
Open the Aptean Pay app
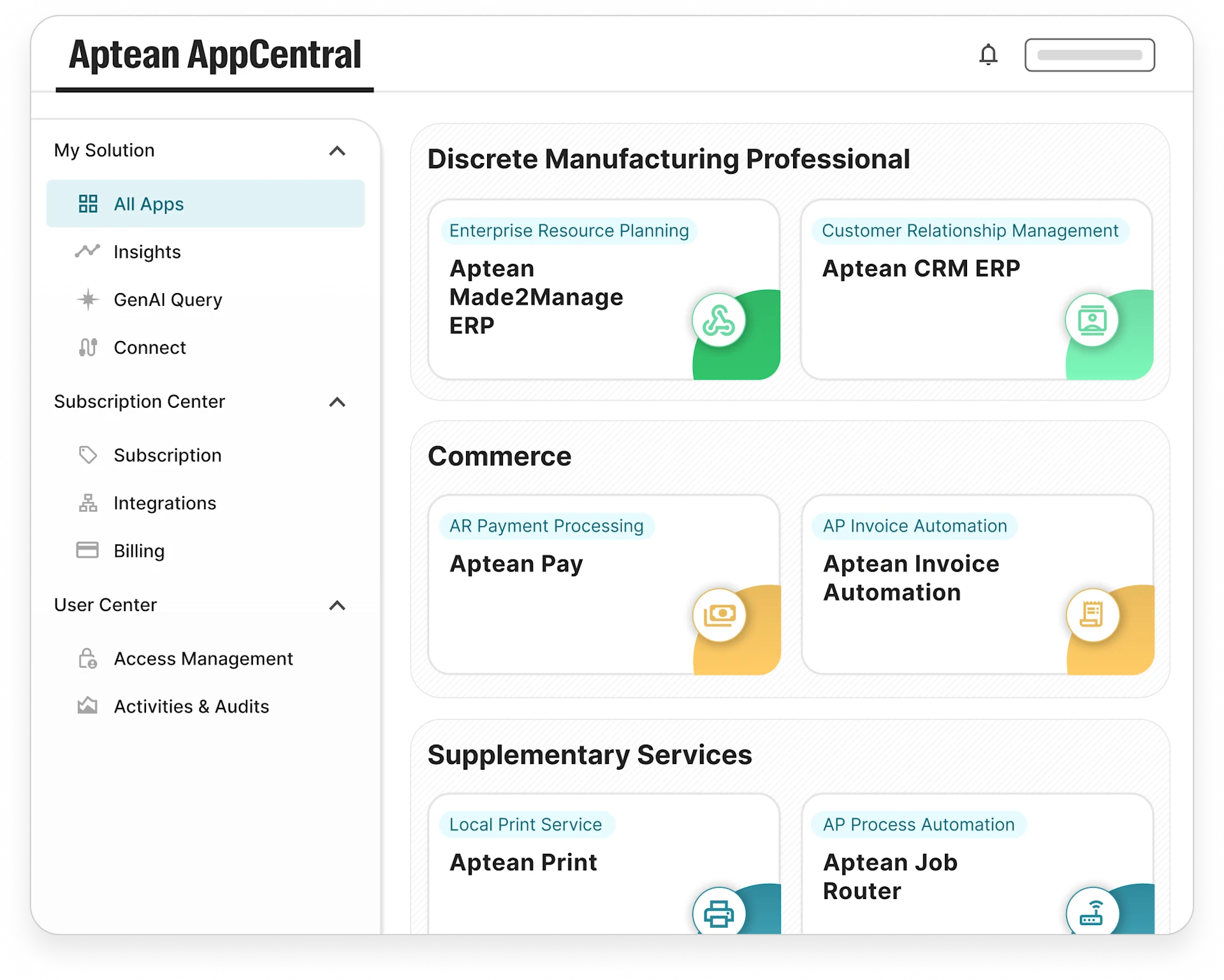[604, 585]
